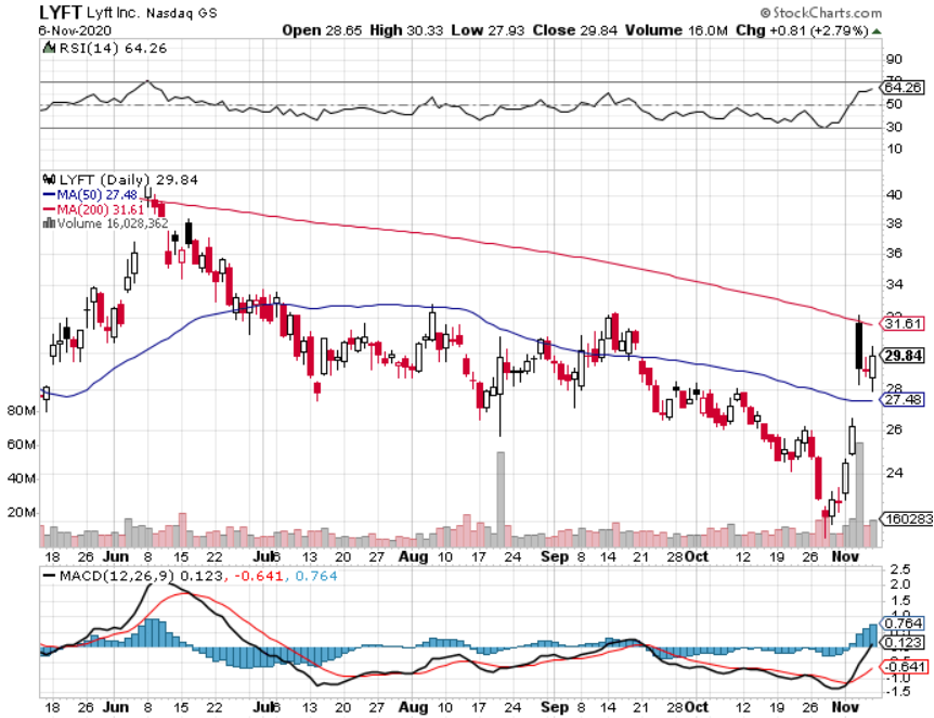Click the 0.123 MACD tag on right axis
Screen dimensions: 934x718
(x=903, y=643)
